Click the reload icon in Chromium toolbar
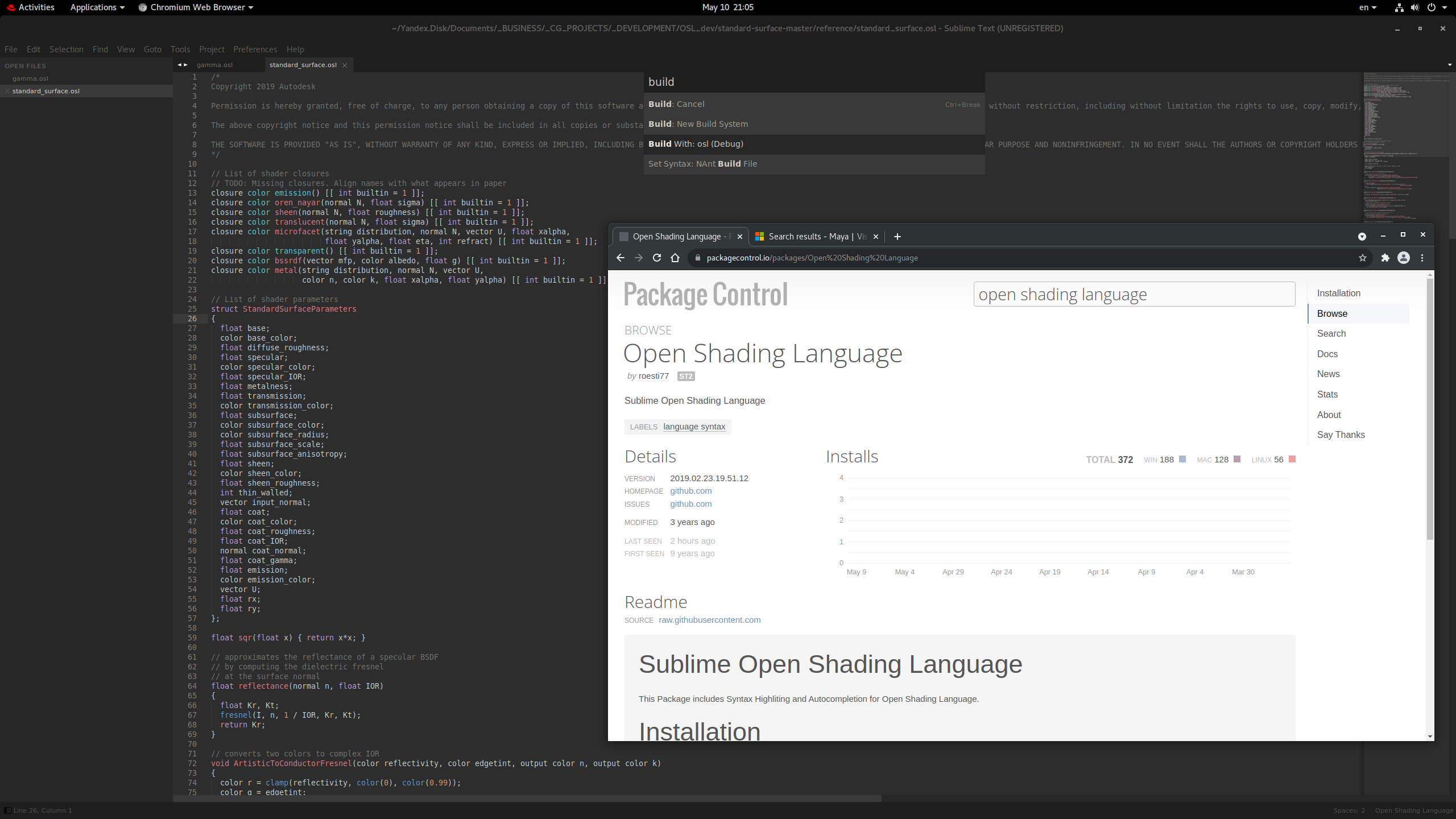Image resolution: width=1456 pixels, height=819 pixels. (656, 258)
